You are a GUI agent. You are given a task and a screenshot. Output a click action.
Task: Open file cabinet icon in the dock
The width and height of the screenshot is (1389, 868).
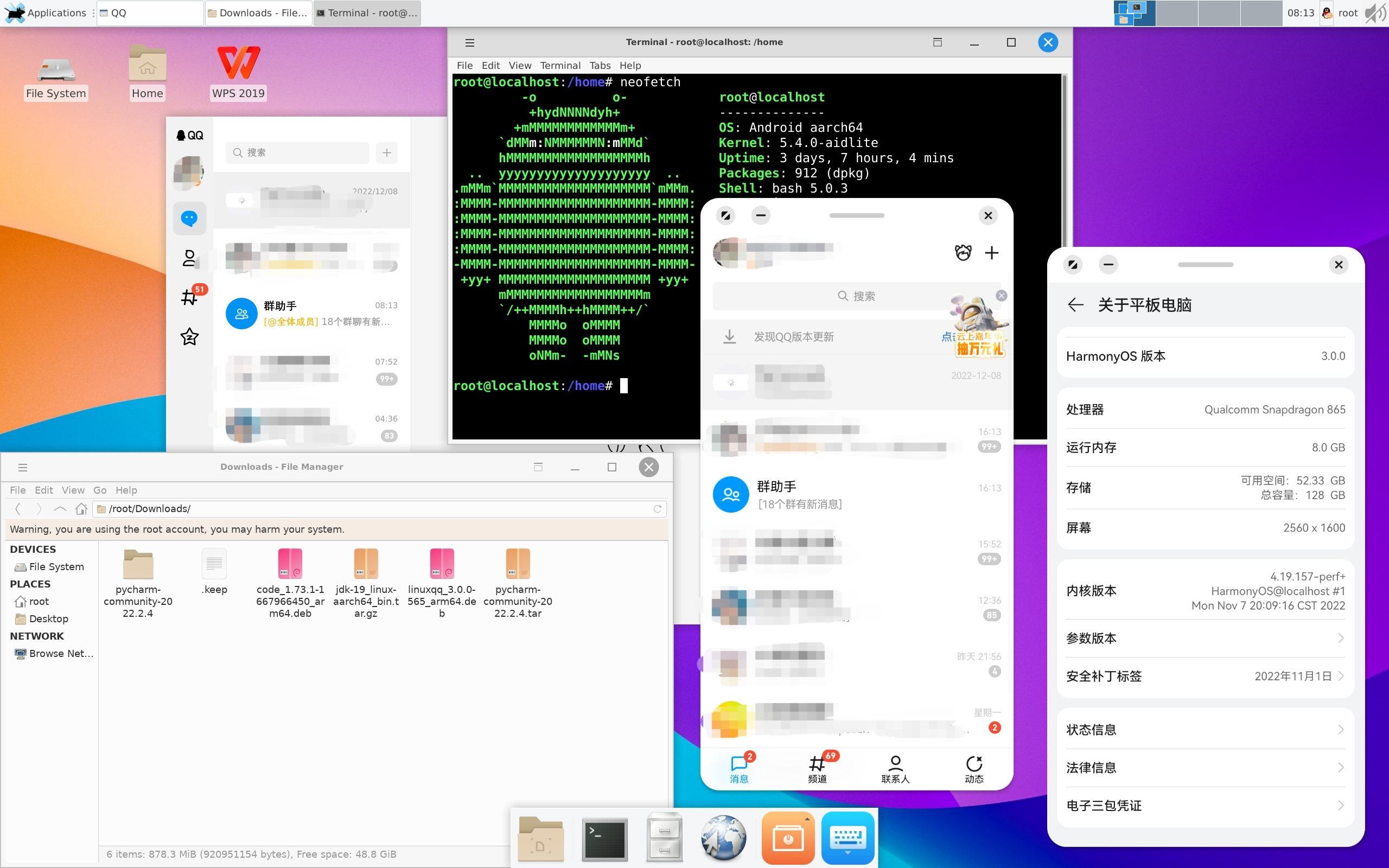(x=664, y=837)
